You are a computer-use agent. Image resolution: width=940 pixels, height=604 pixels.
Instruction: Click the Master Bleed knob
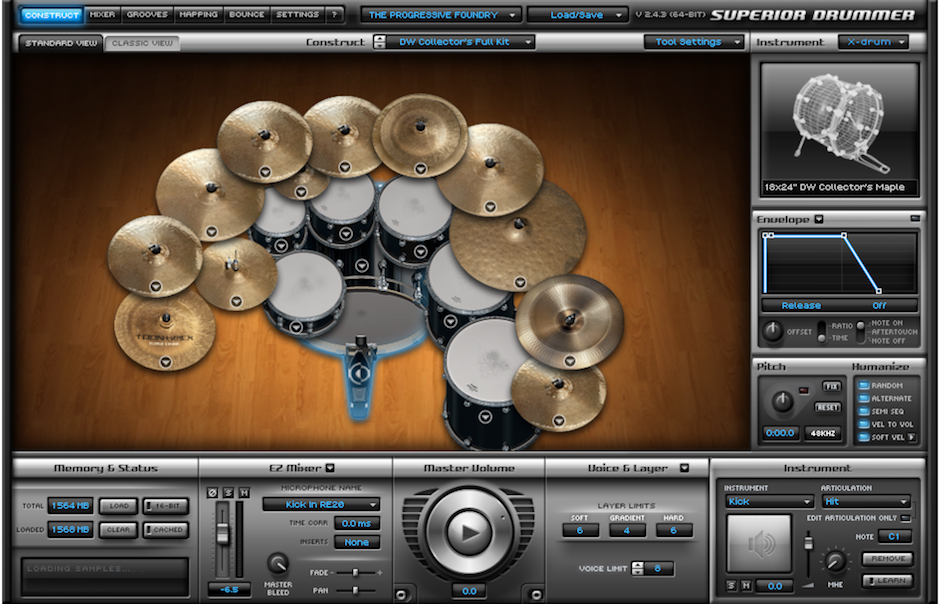[278, 563]
